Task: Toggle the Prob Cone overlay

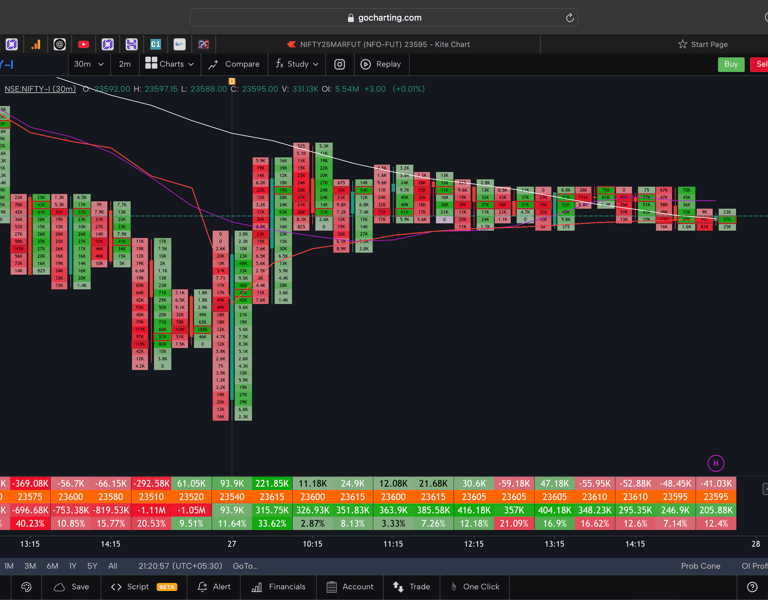Action: click(700, 566)
